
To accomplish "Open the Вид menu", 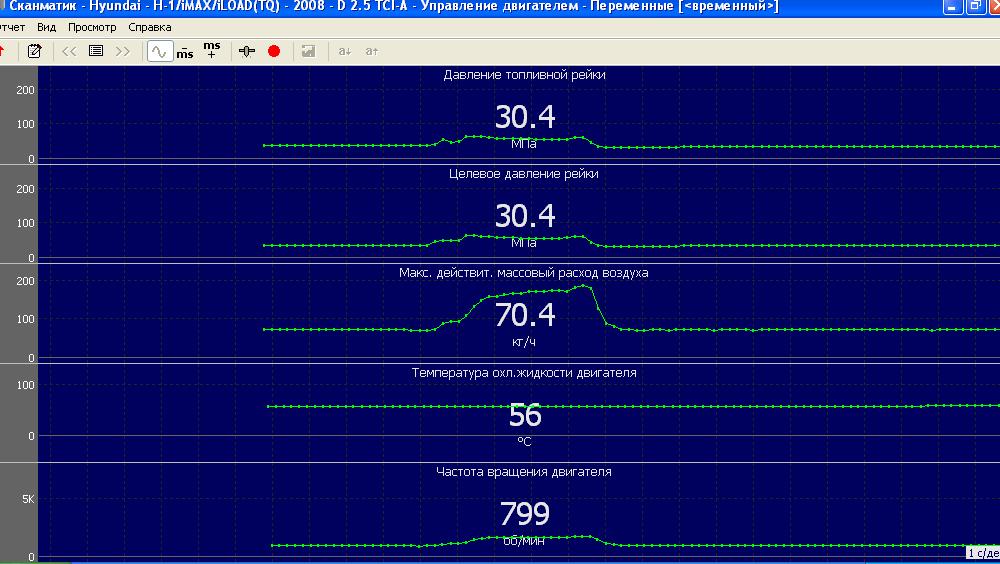I will 47,27.
